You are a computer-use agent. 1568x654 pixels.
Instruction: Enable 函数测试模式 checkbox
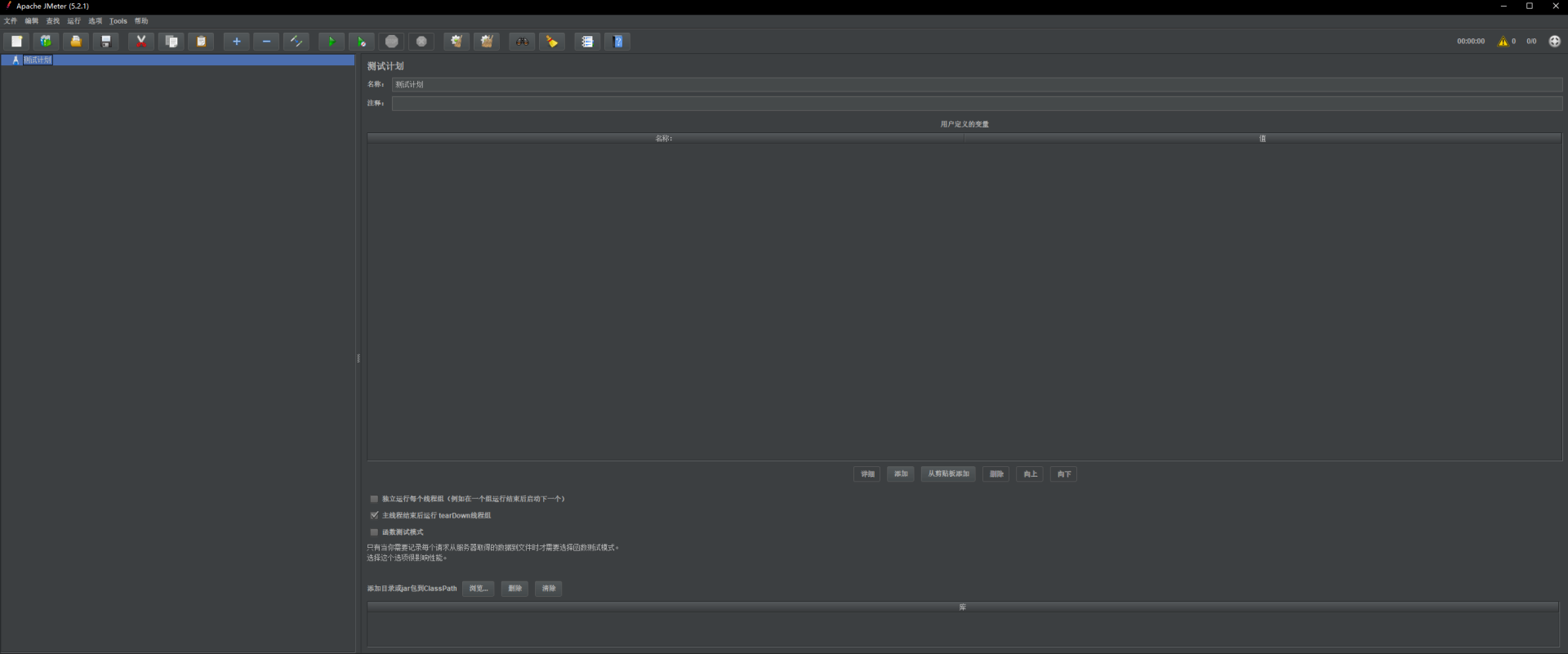[x=374, y=532]
